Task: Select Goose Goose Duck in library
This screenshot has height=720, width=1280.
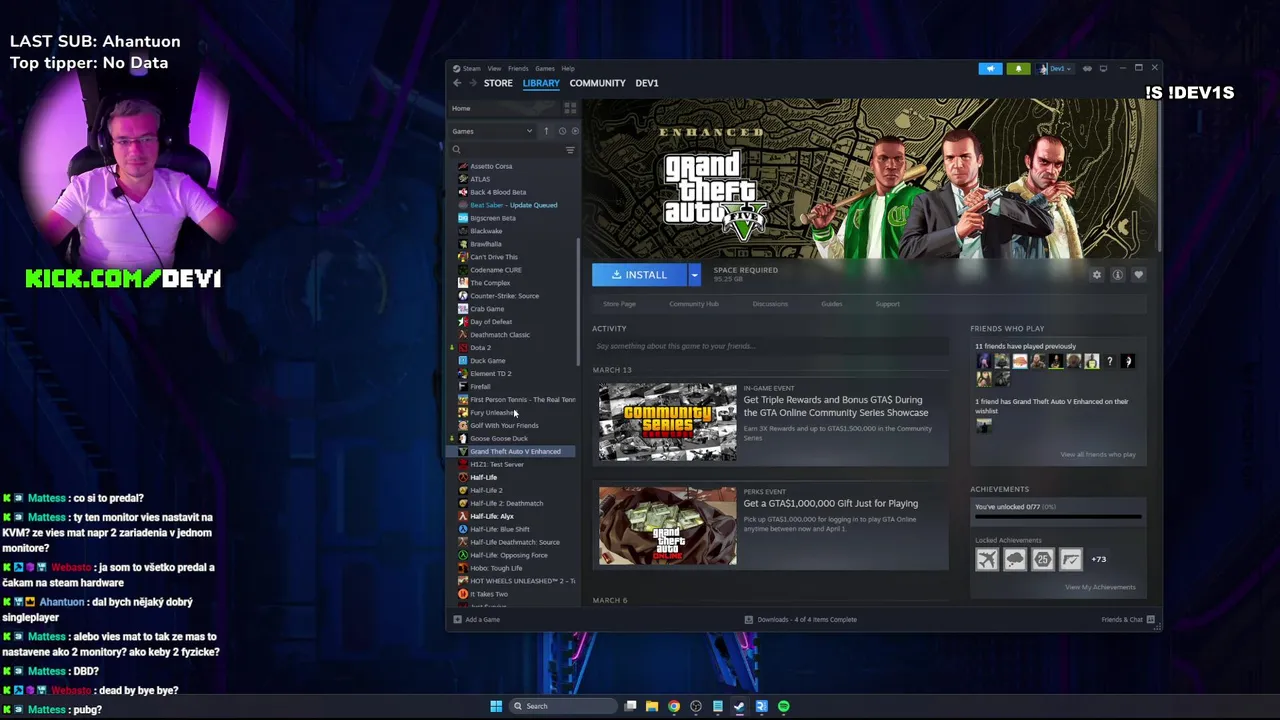Action: (x=499, y=439)
